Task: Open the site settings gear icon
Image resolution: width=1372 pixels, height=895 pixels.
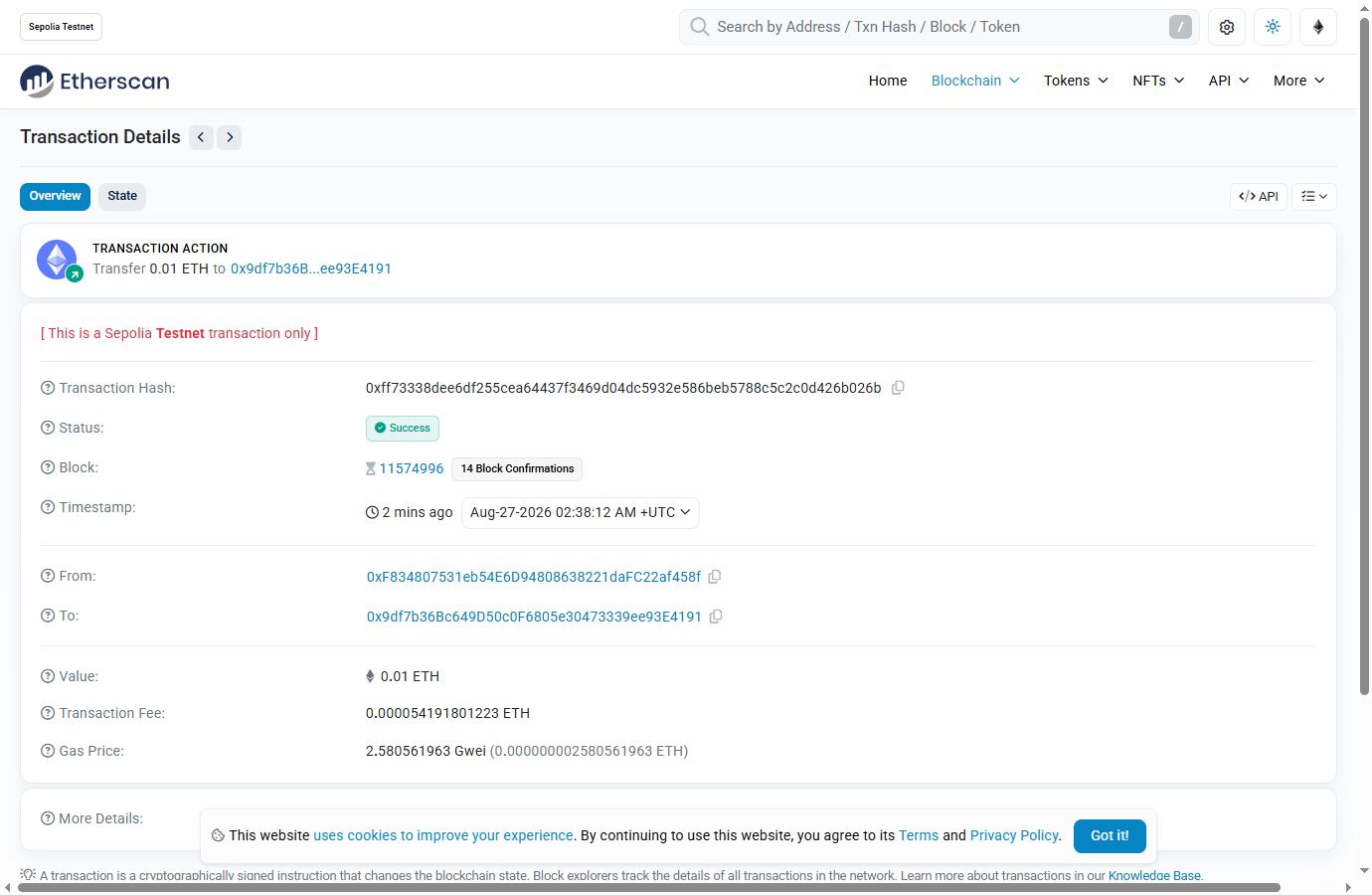Action: point(1227,27)
